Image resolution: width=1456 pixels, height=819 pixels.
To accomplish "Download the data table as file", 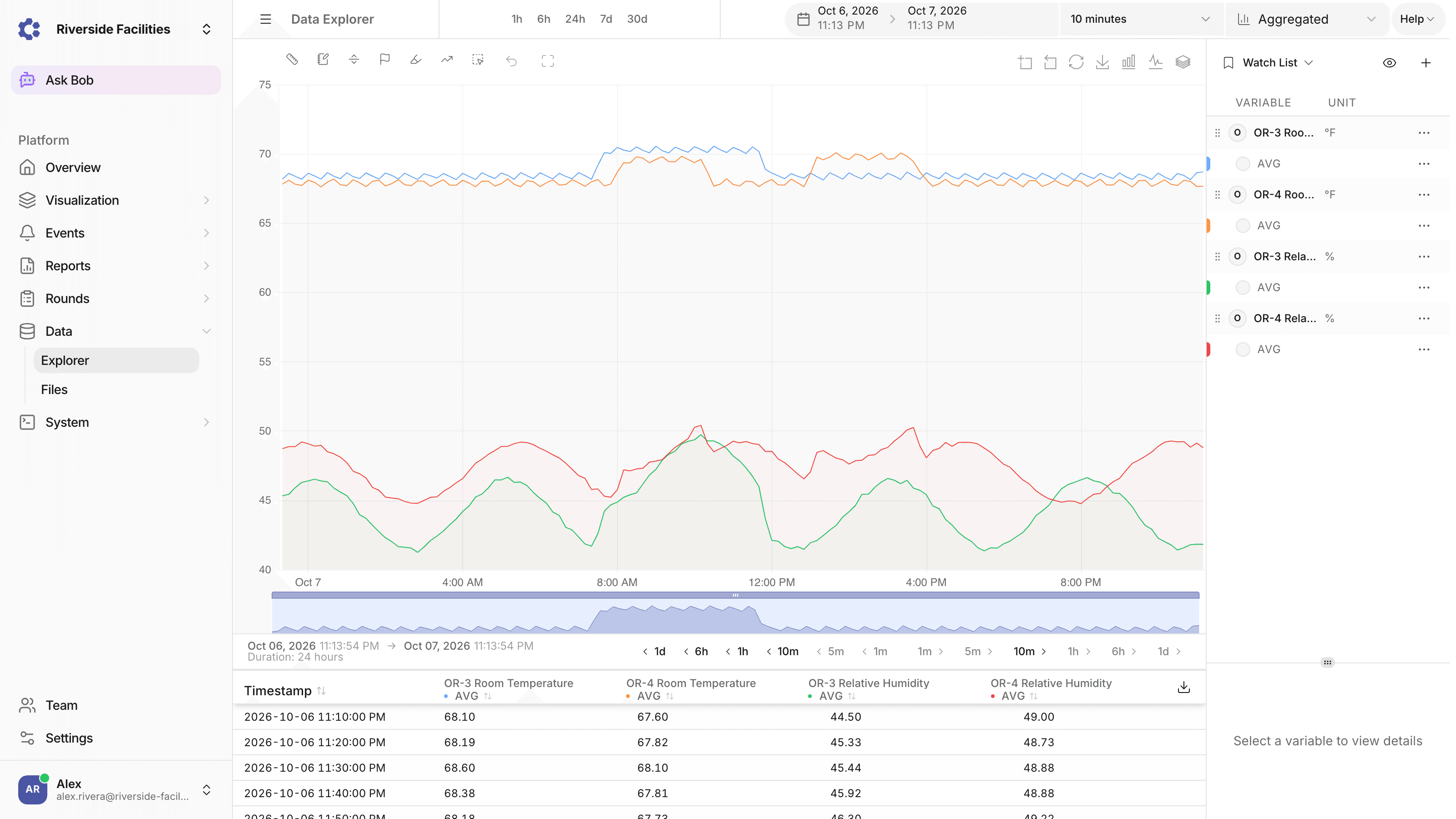I will 1183,688.
